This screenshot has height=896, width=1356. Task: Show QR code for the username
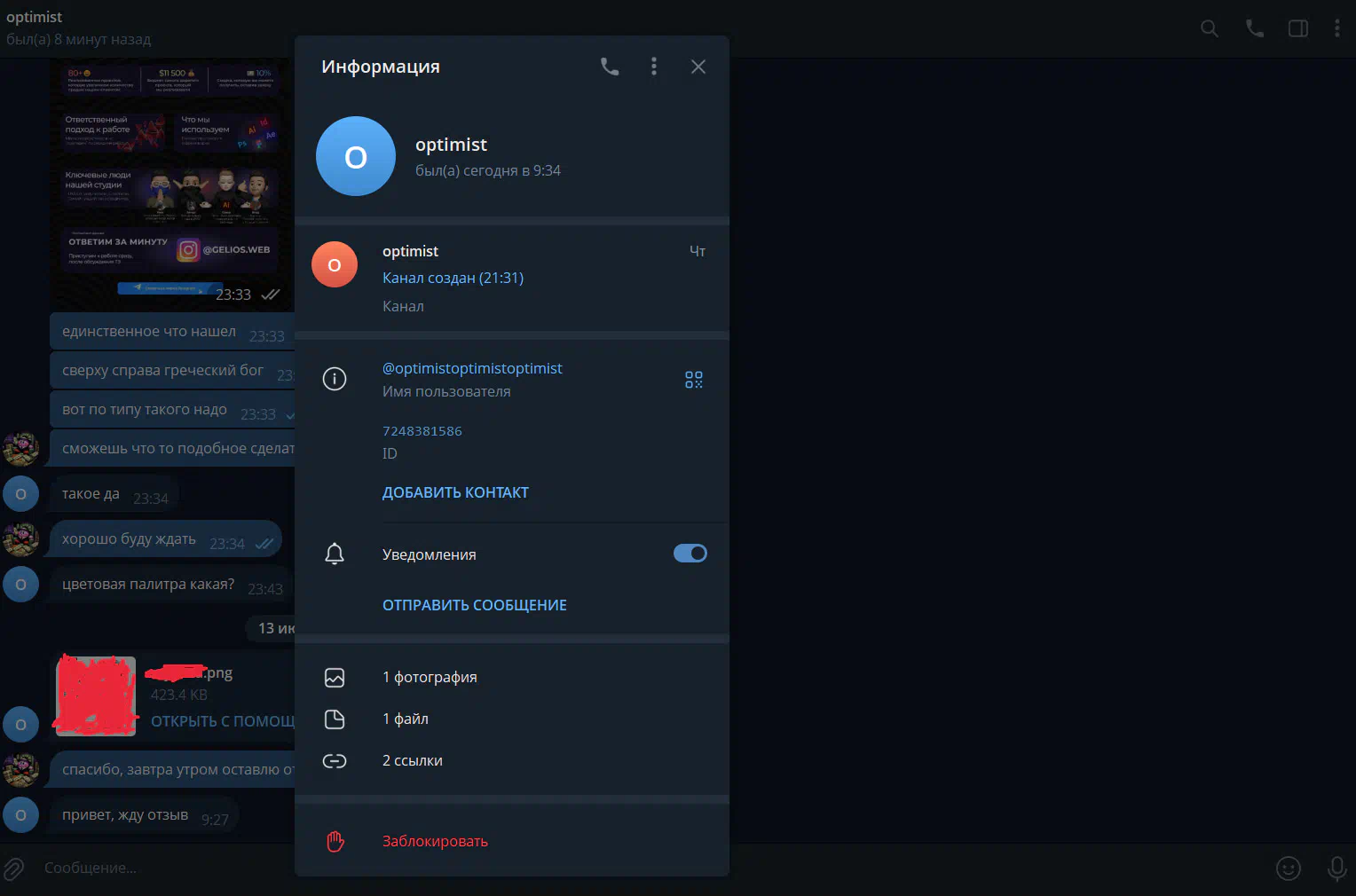point(694,380)
